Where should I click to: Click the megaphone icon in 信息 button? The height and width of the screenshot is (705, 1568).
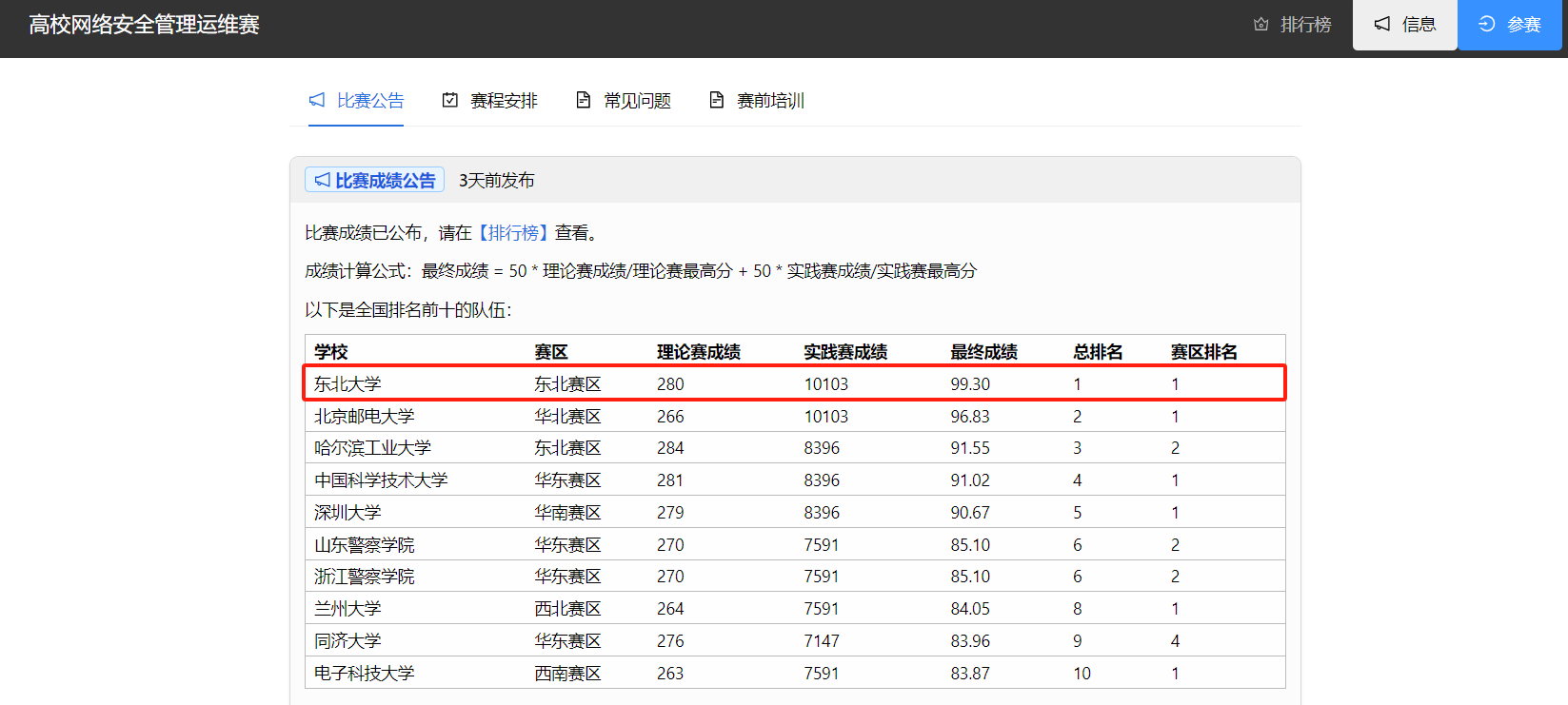point(1382,25)
